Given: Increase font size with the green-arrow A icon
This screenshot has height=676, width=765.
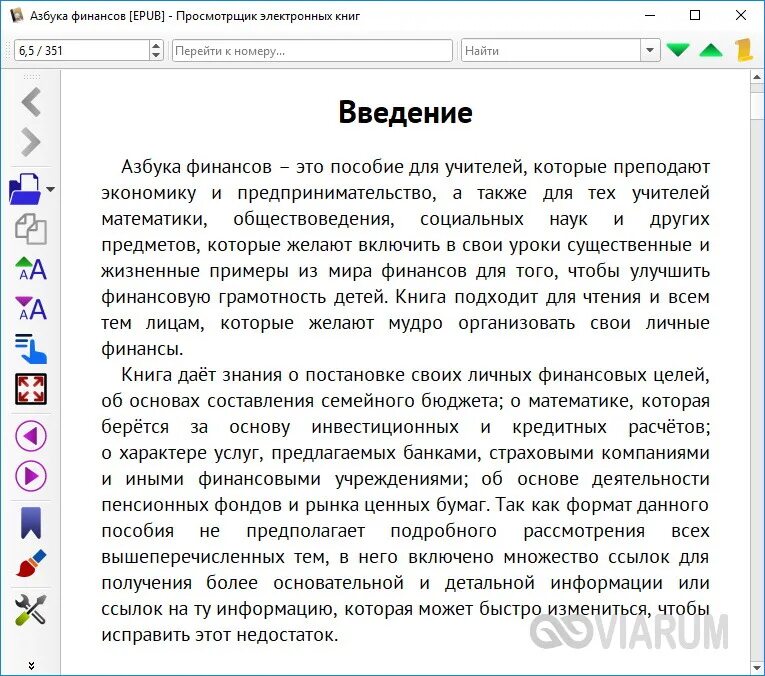Looking at the screenshot, I should (31, 269).
